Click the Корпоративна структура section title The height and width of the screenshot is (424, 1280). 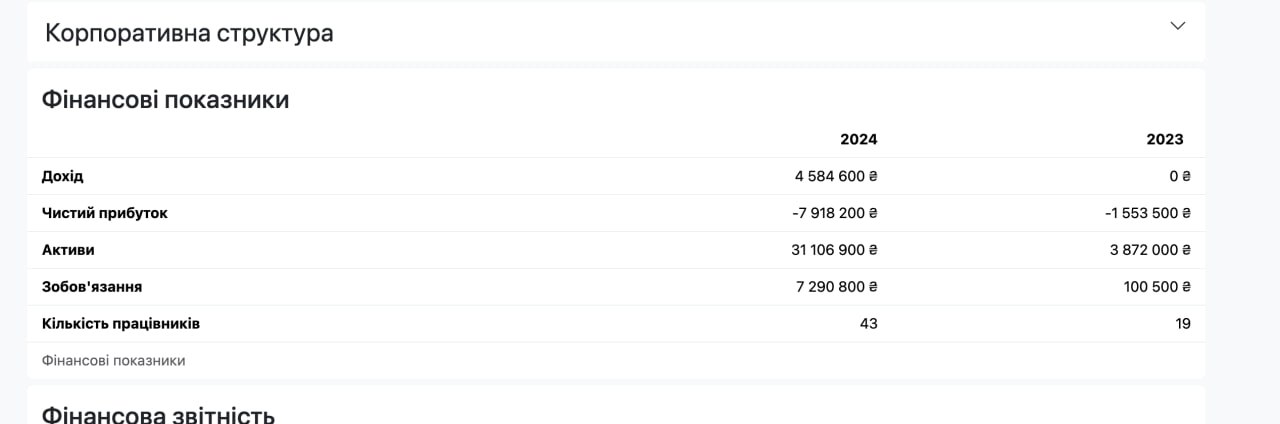pos(189,33)
